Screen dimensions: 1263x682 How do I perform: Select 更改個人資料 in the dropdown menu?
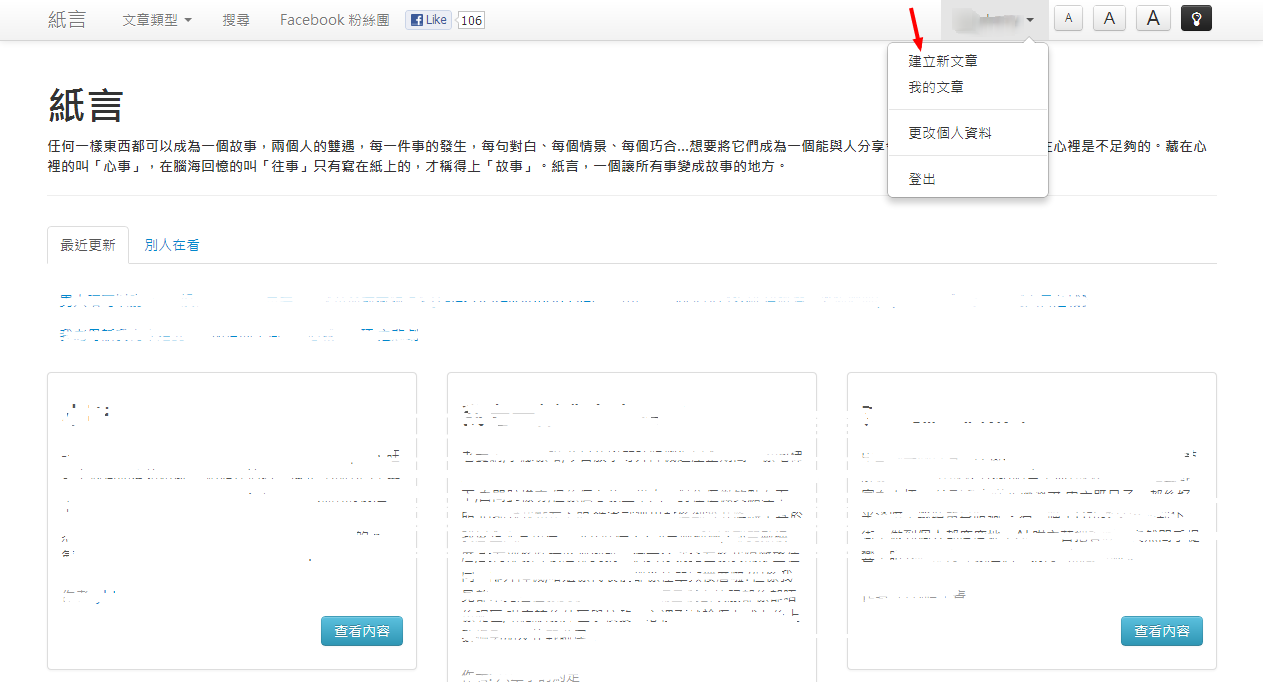click(950, 133)
